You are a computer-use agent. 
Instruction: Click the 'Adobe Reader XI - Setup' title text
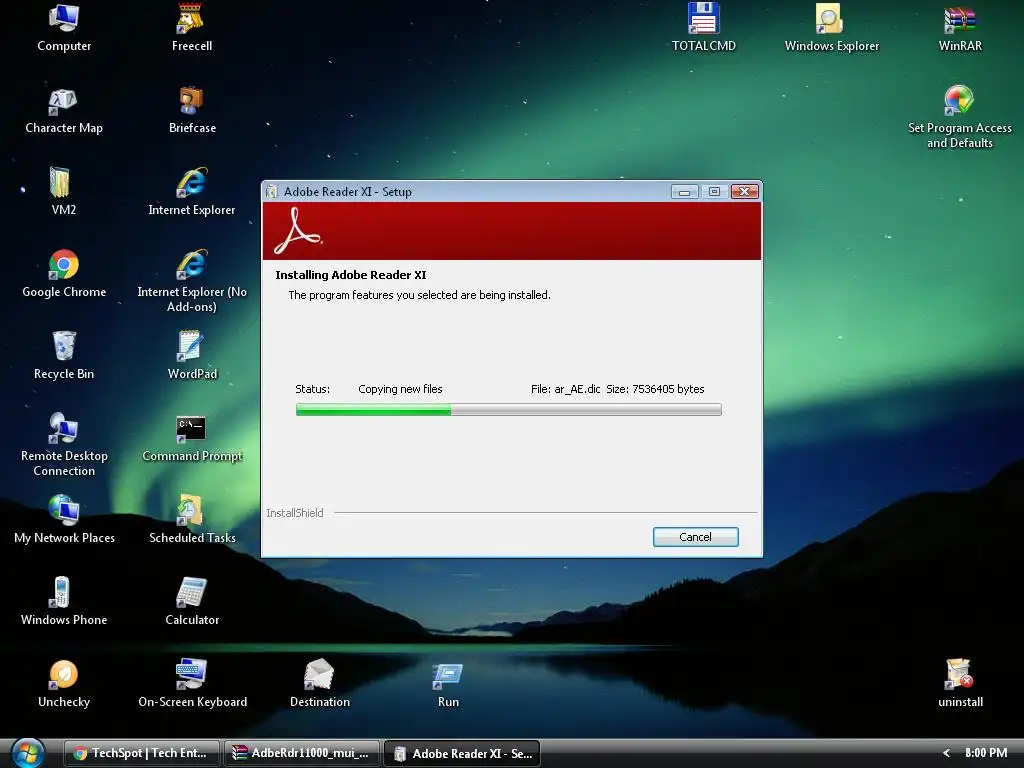coord(347,192)
